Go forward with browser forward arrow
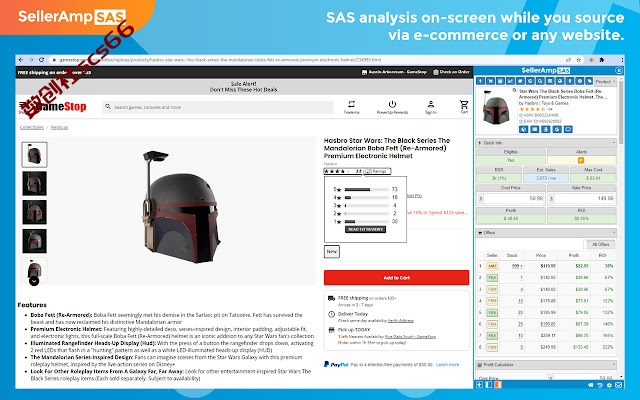 (31, 60)
